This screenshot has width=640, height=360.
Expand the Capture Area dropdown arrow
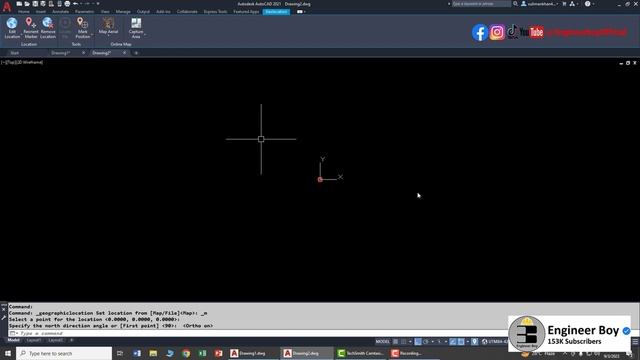(145, 34)
